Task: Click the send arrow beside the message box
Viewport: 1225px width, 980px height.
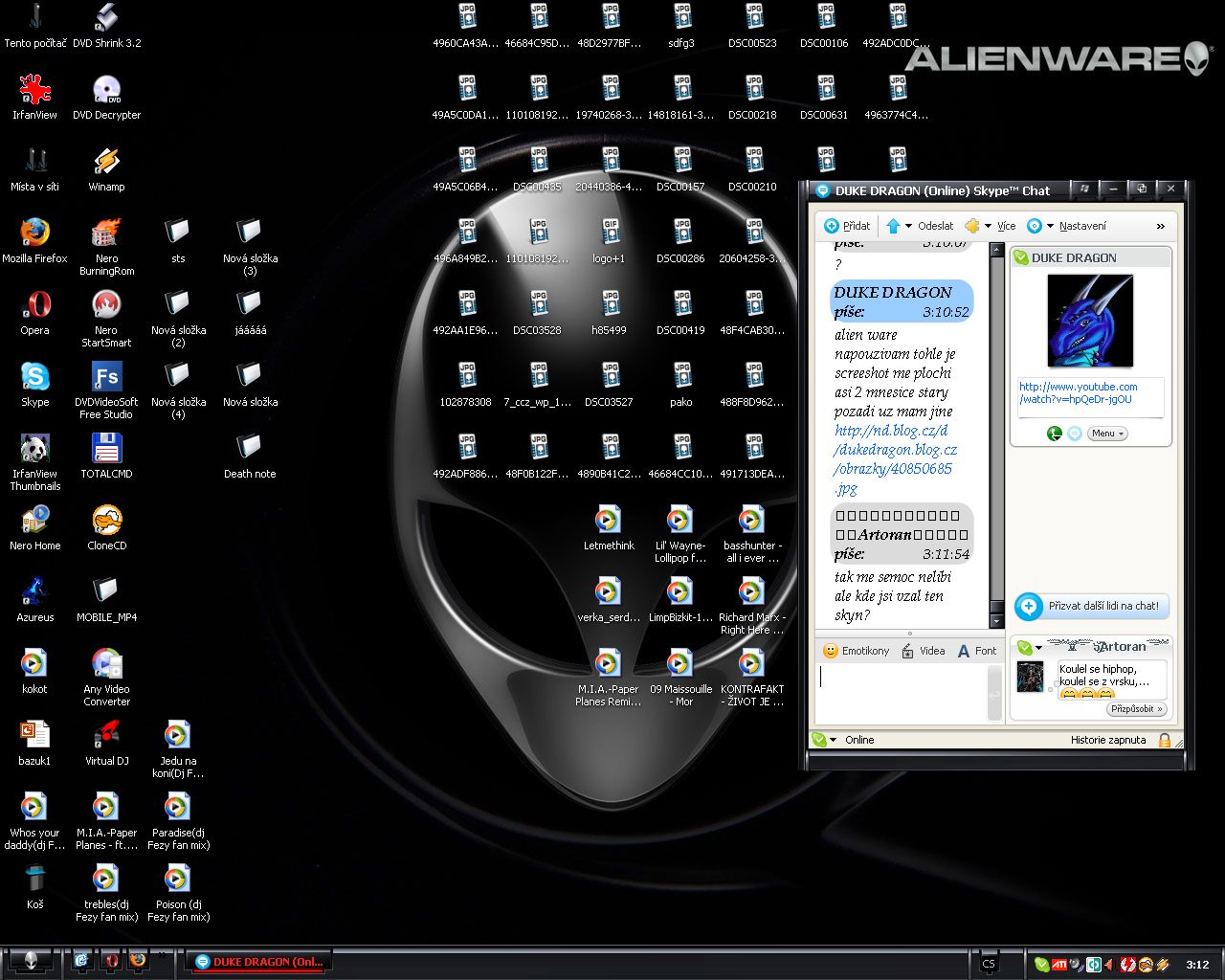Action: [x=994, y=693]
